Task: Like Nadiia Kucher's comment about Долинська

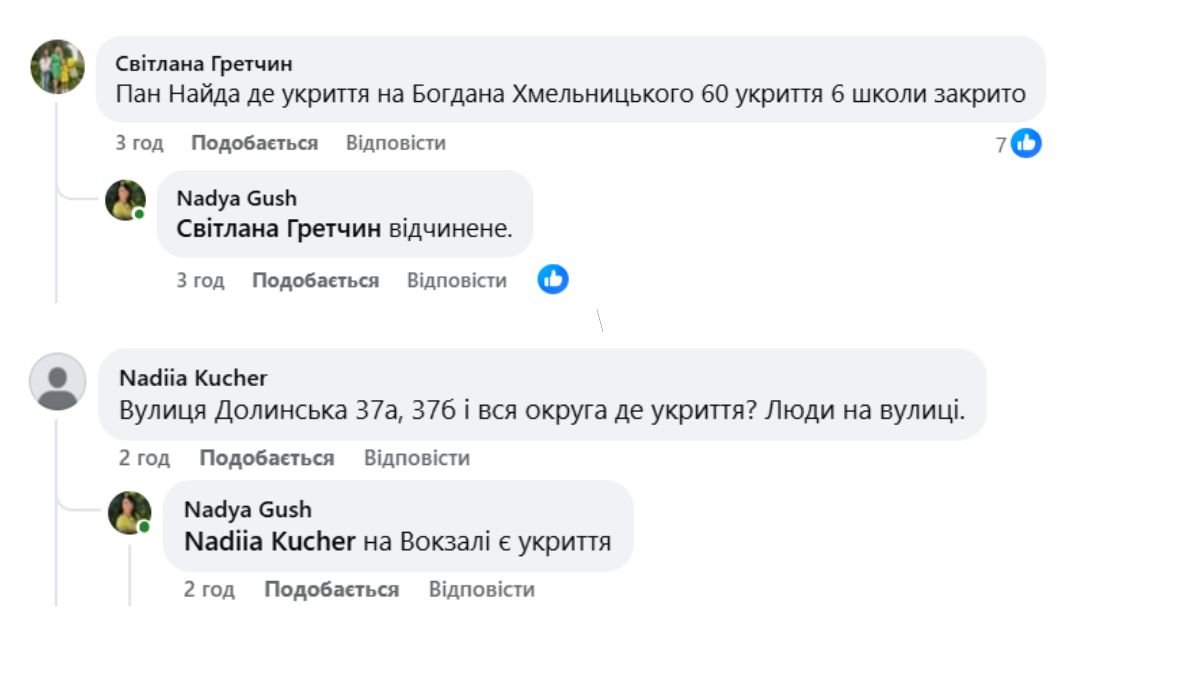Action: point(266,458)
